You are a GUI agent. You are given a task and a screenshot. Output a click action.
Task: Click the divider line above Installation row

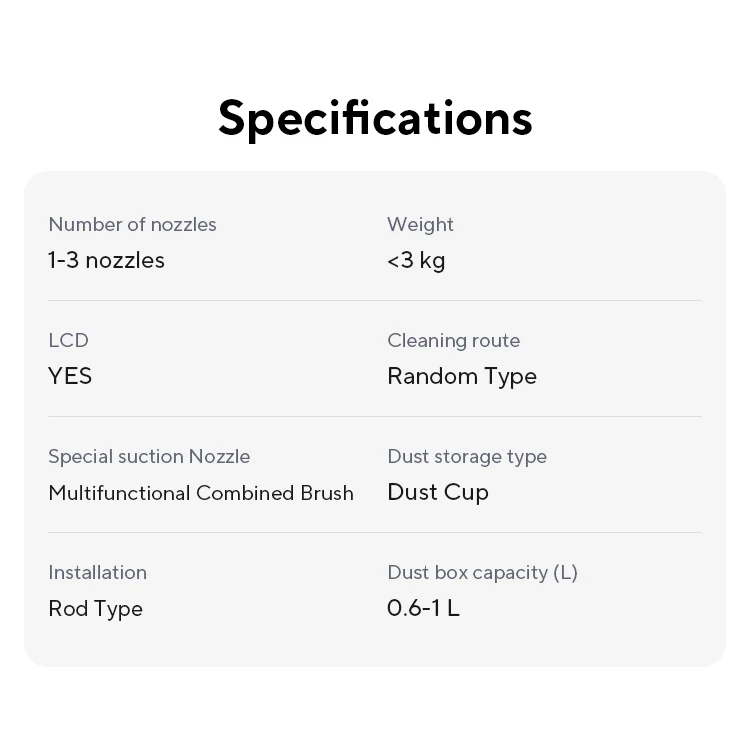[x=200, y=532]
